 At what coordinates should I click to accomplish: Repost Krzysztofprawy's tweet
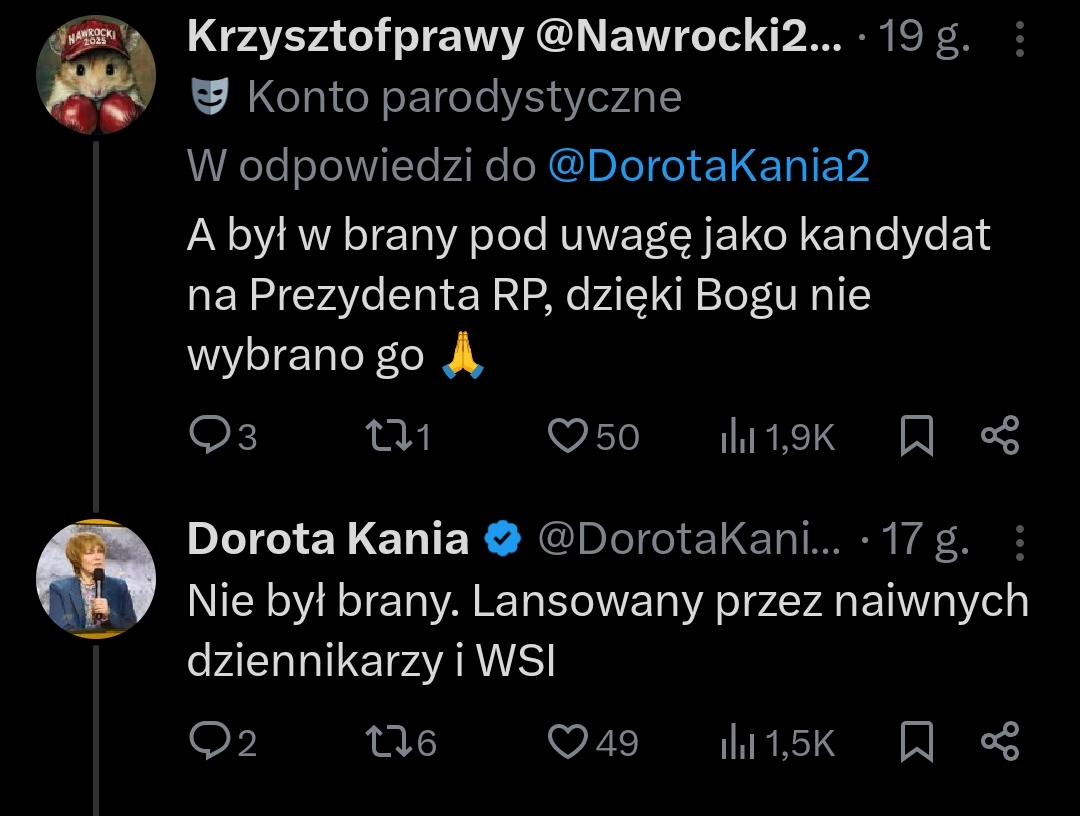pyautogui.click(x=385, y=437)
